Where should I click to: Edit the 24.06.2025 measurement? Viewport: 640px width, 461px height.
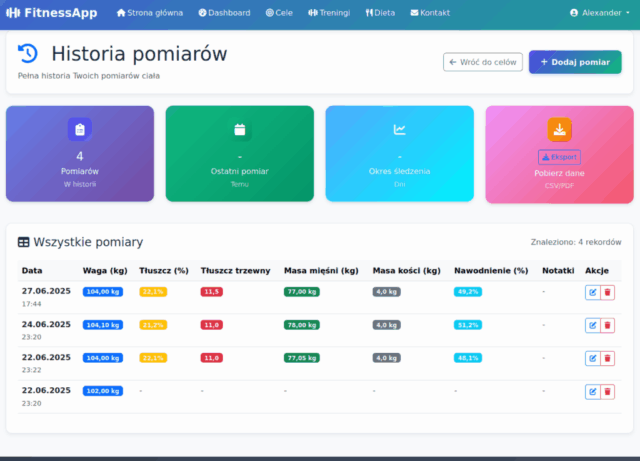point(593,325)
